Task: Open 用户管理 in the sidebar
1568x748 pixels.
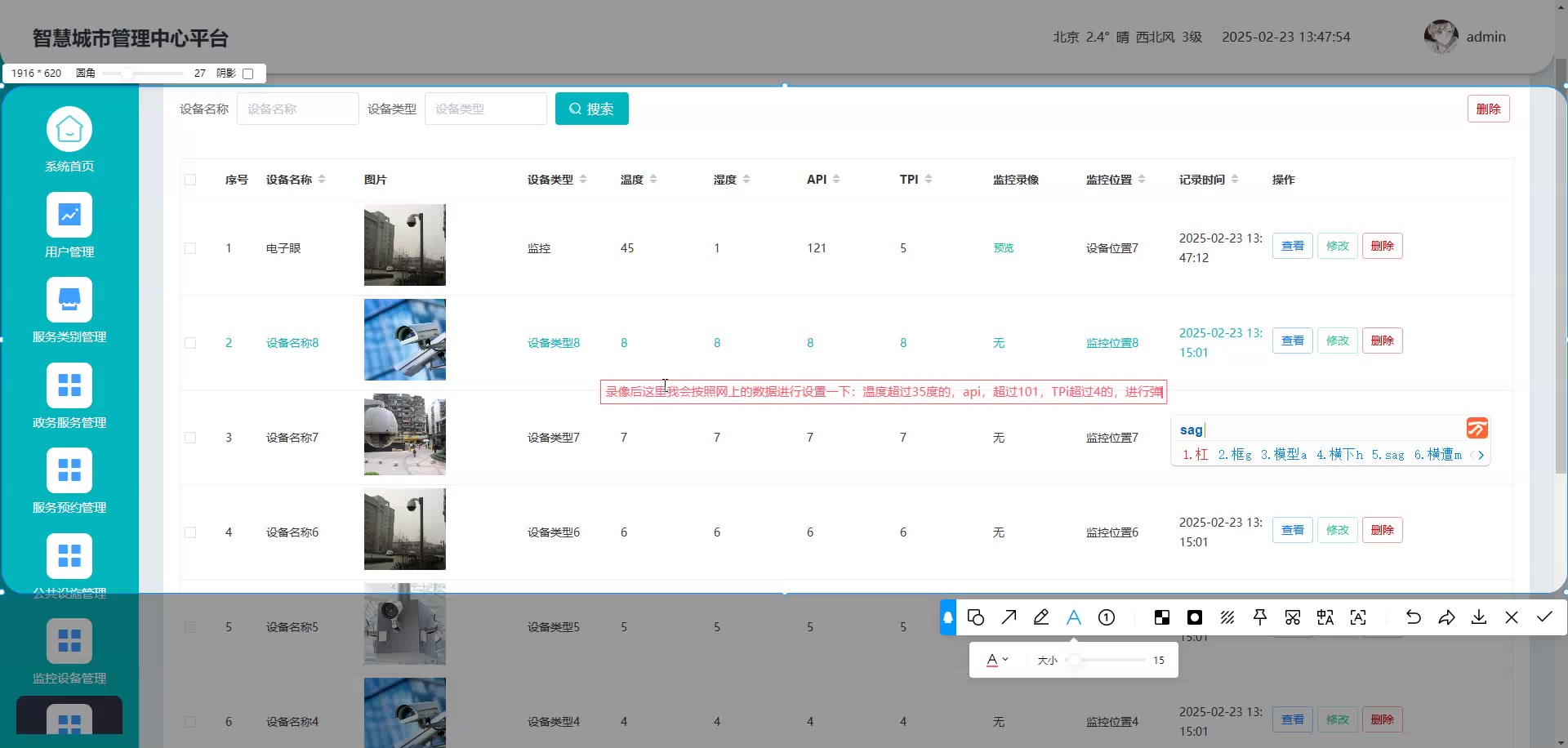Action: [69, 226]
